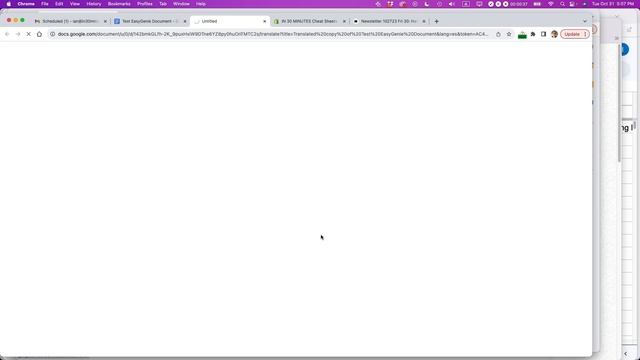Viewport: 640px width, 360px height.
Task: Click the recording timer 00:00:37
Action: [x=519, y=4]
